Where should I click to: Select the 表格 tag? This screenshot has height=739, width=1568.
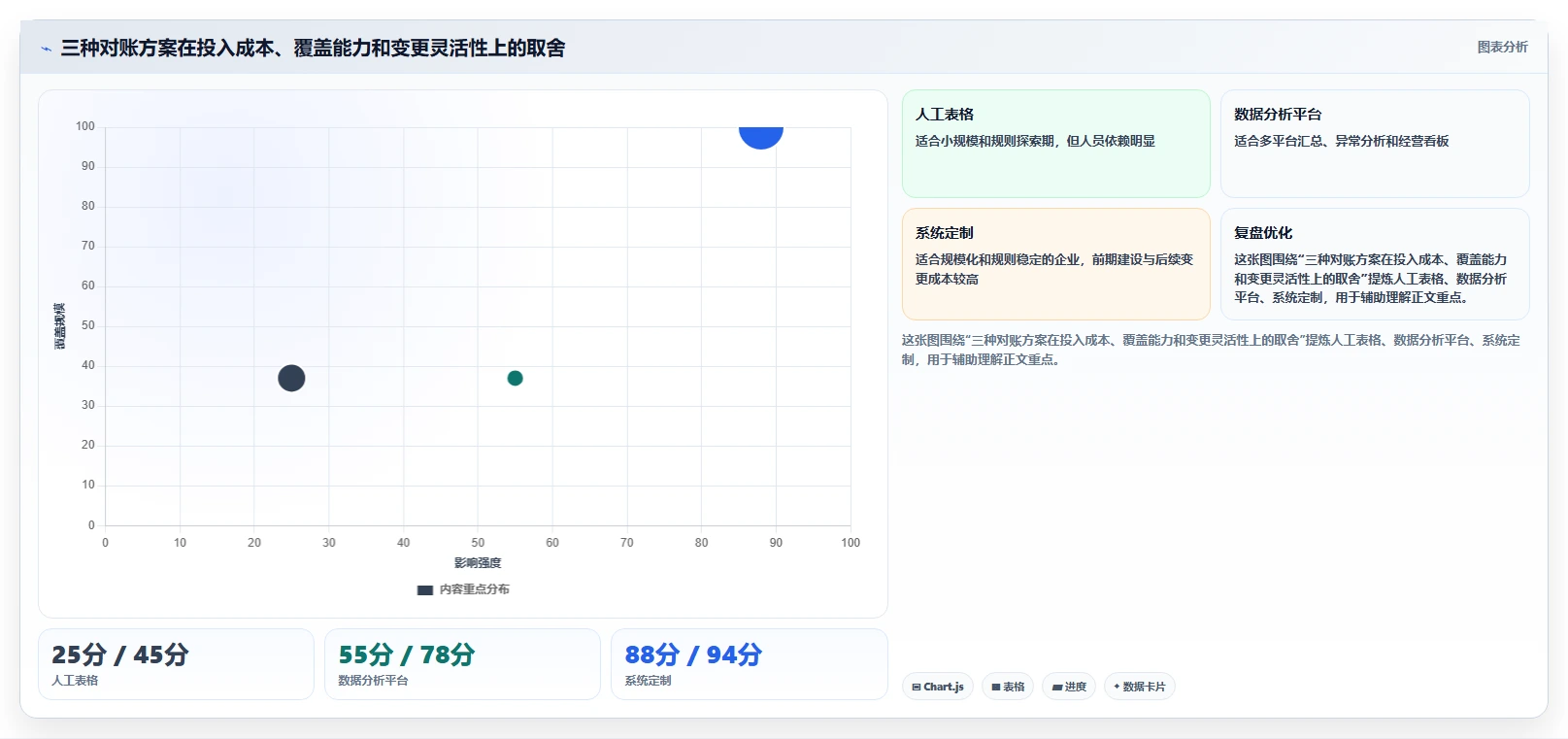pos(1008,687)
